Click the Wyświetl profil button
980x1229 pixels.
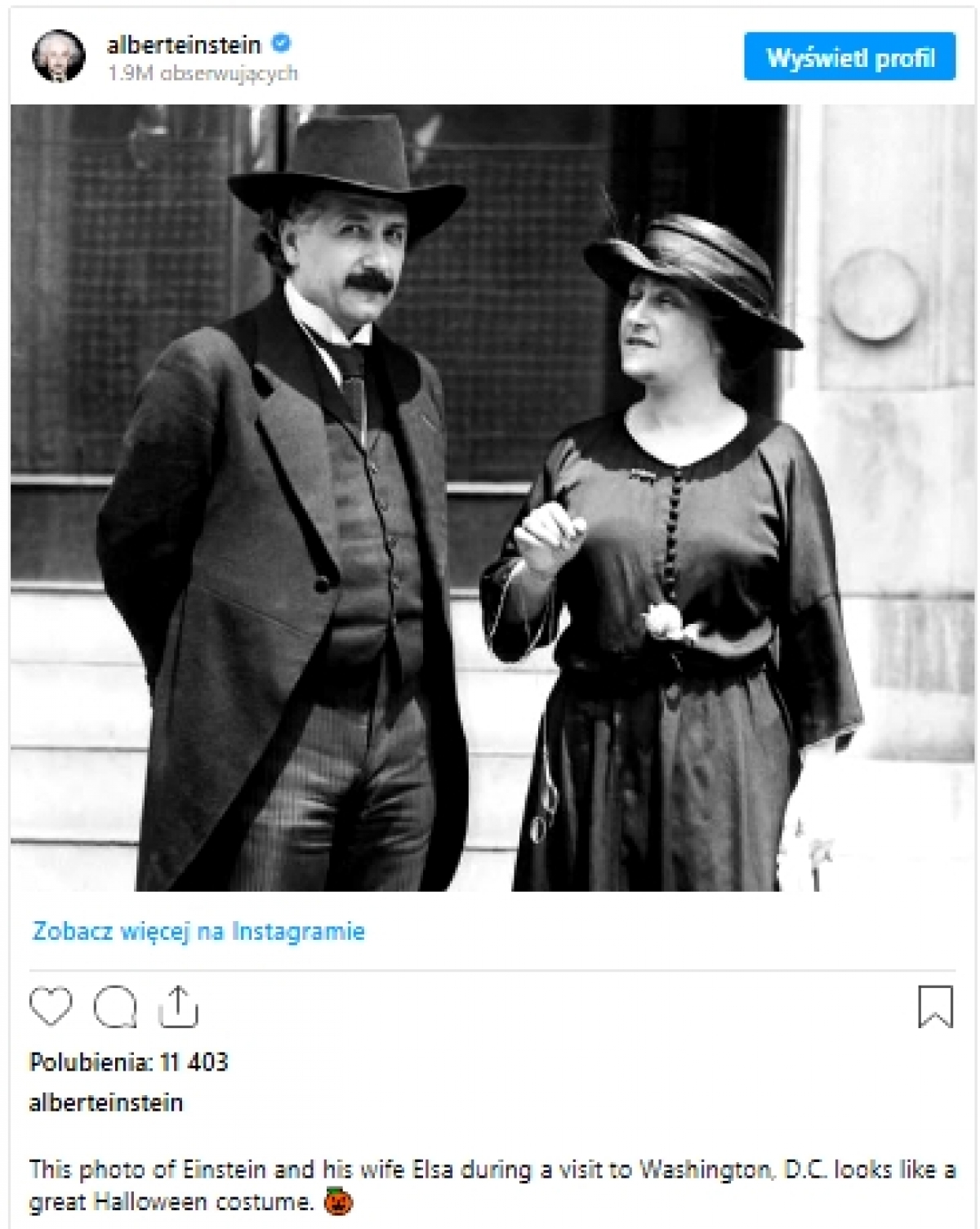(x=849, y=57)
